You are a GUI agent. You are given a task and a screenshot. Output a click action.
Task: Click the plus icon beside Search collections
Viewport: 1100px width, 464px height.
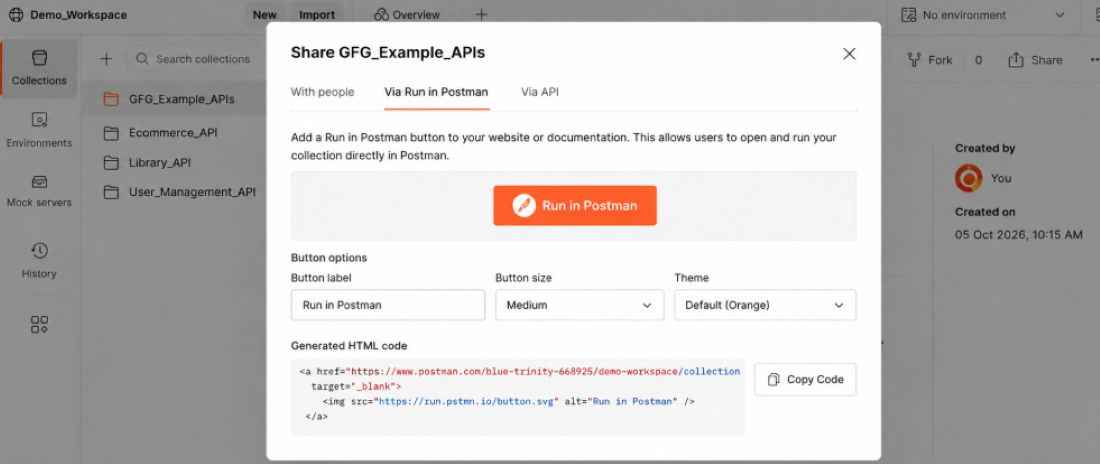106,59
